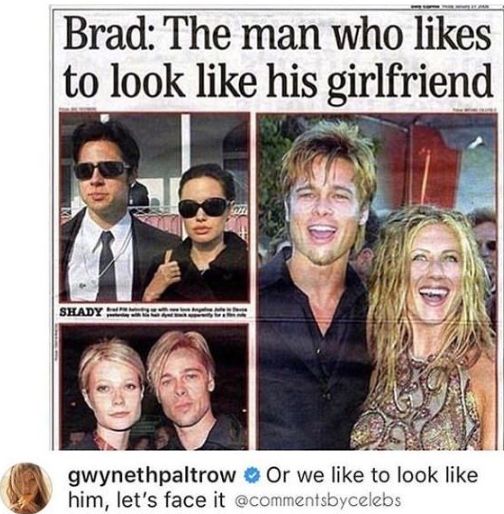Click the small caption text beside SHADY
The width and height of the screenshot is (504, 514).
click(x=176, y=312)
